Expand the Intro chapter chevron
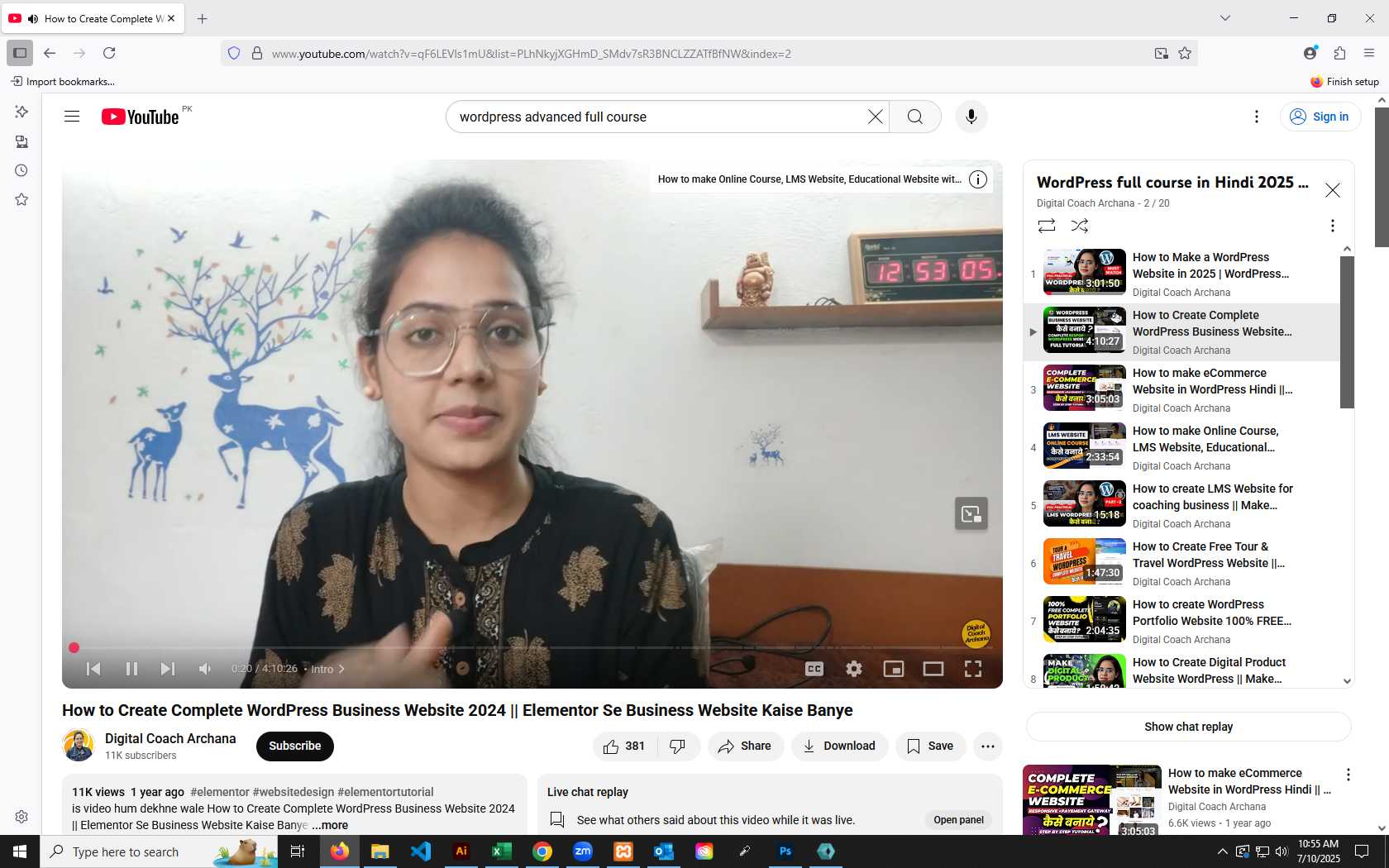Image resolution: width=1389 pixels, height=868 pixels. click(x=341, y=669)
